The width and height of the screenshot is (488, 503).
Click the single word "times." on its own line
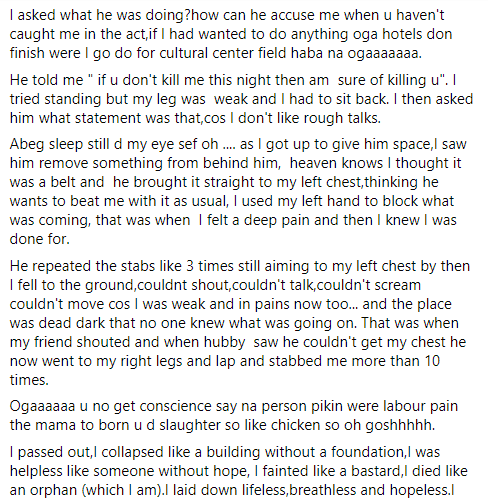click(29, 380)
